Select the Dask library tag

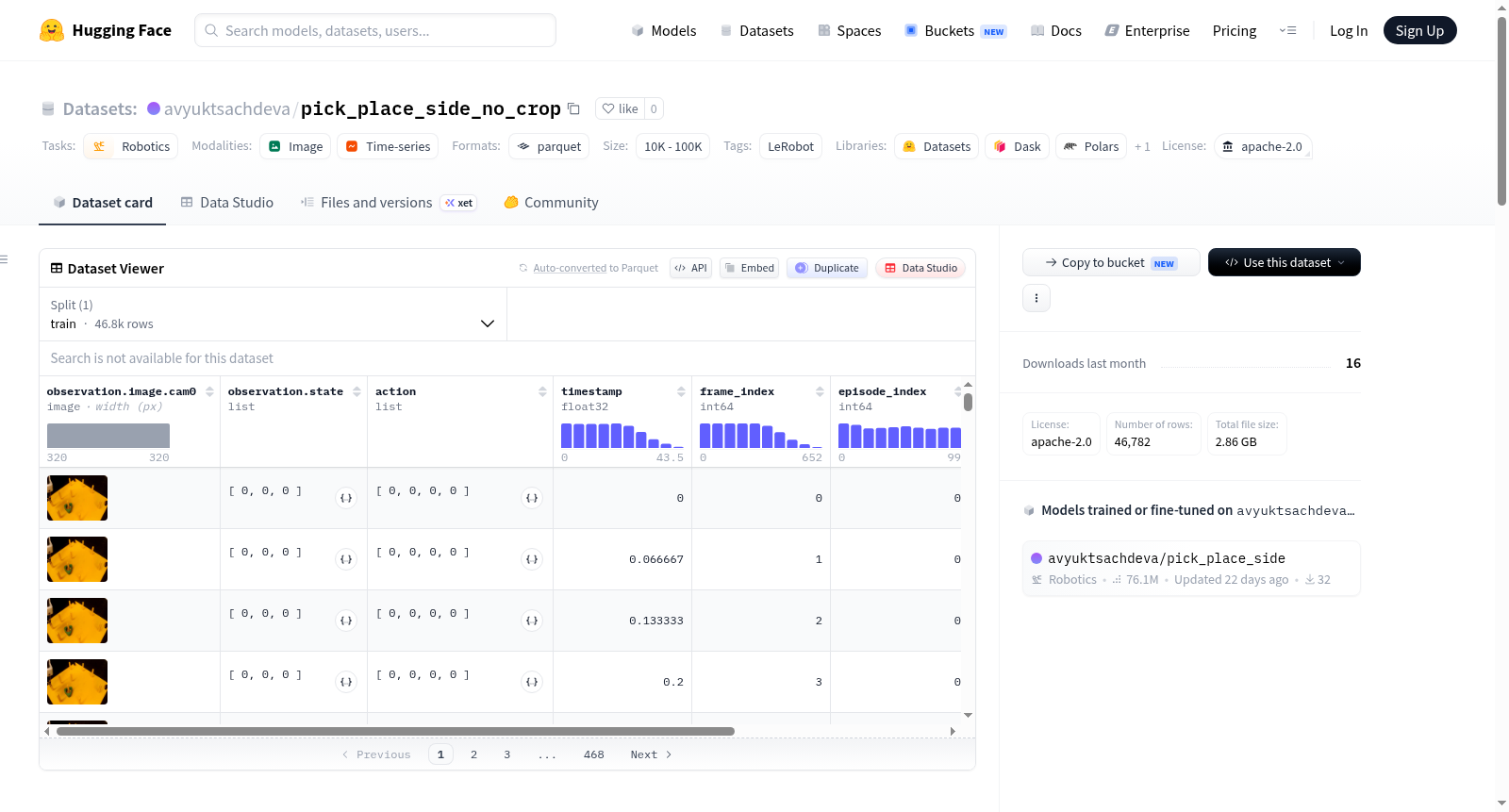pyautogui.click(x=1017, y=146)
